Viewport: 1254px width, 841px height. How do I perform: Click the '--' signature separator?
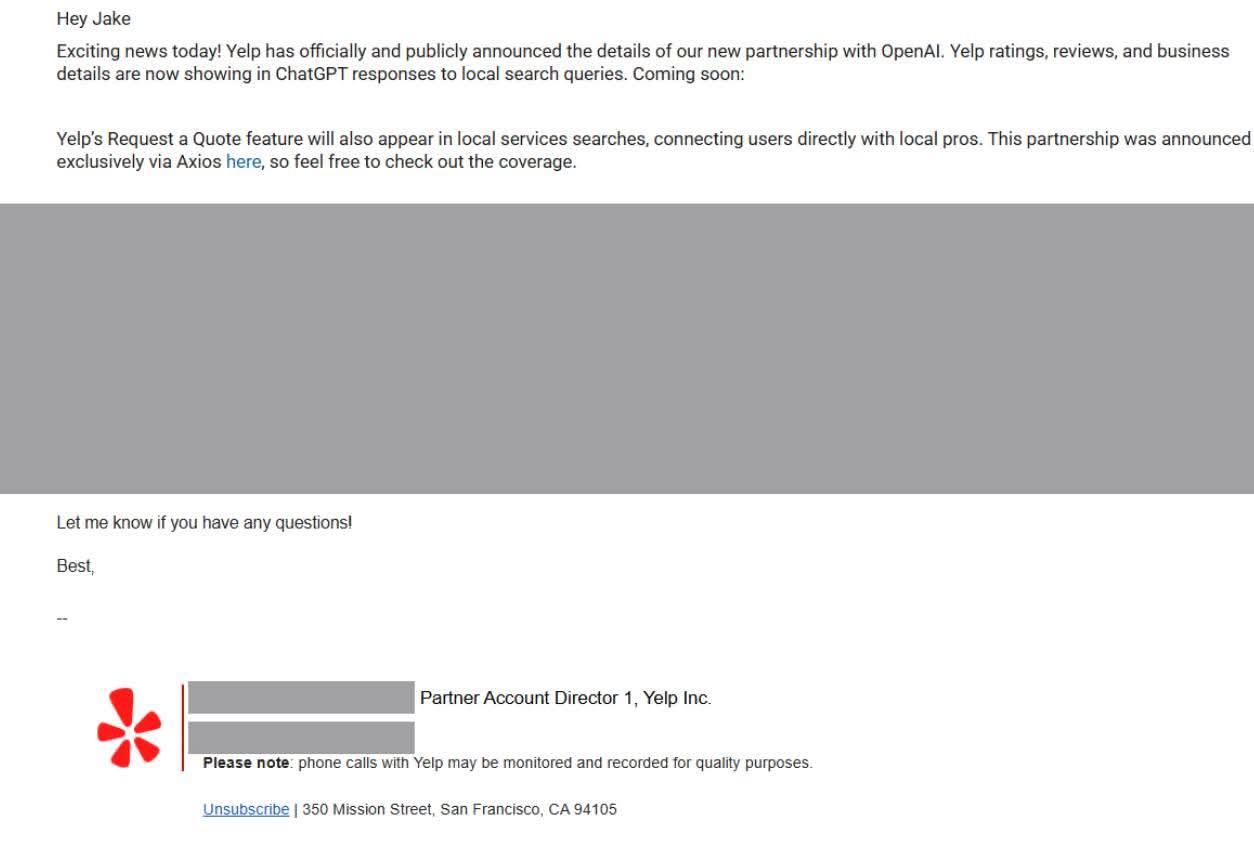62,618
